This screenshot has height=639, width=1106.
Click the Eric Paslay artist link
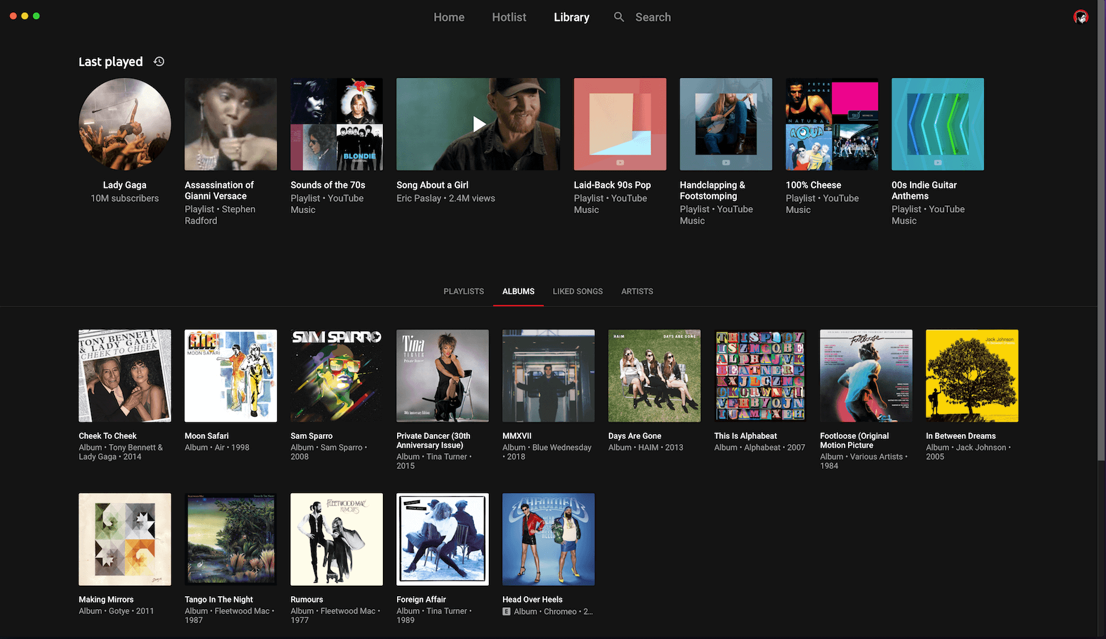[418, 199]
